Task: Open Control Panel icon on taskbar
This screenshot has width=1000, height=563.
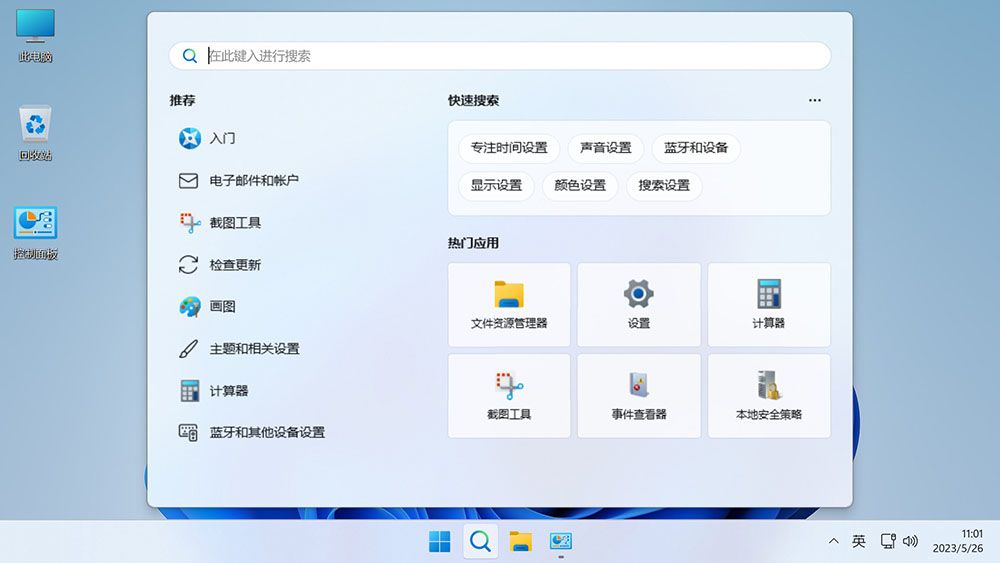Action: 561,541
